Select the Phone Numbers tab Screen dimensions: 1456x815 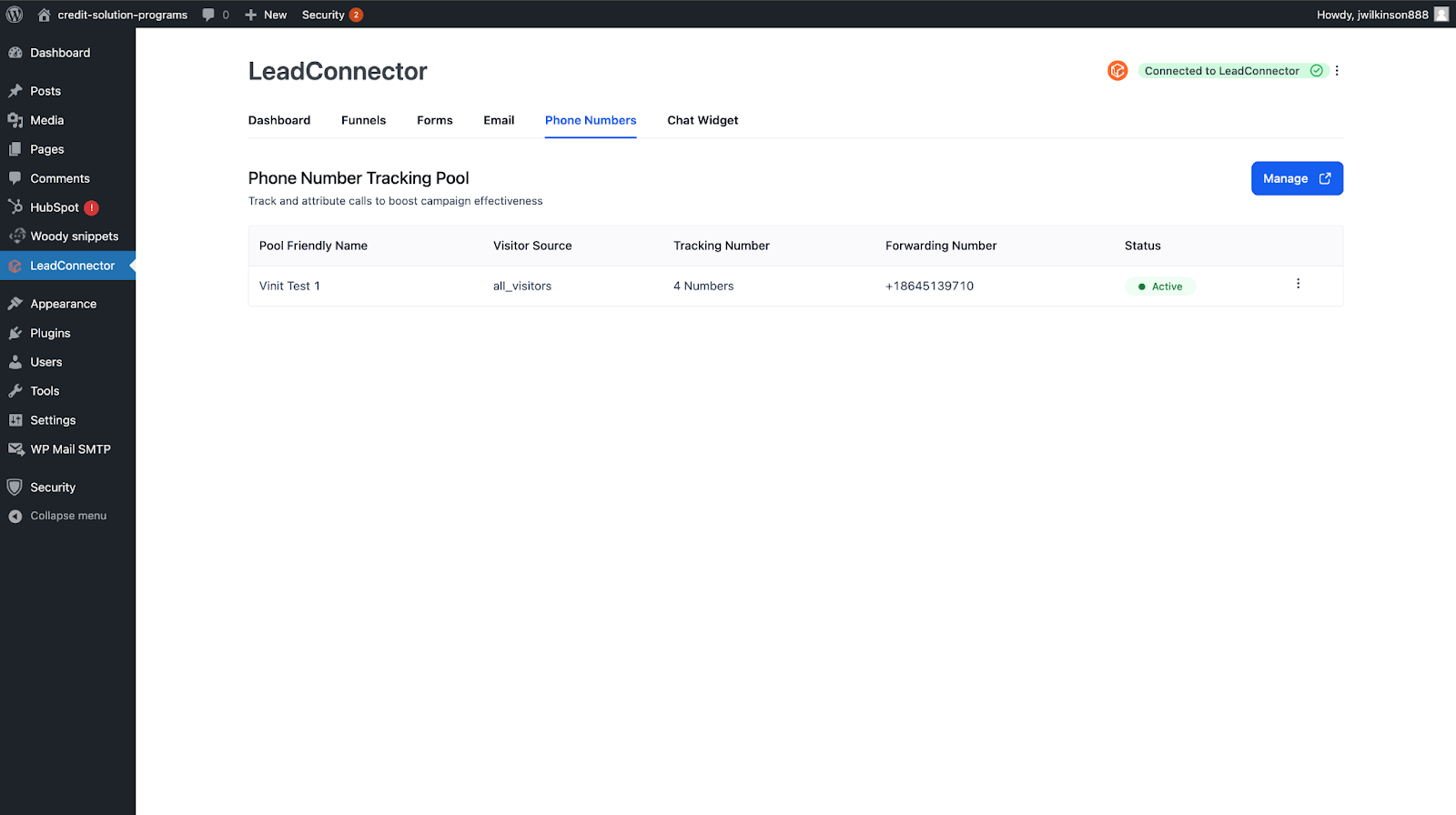tap(591, 120)
